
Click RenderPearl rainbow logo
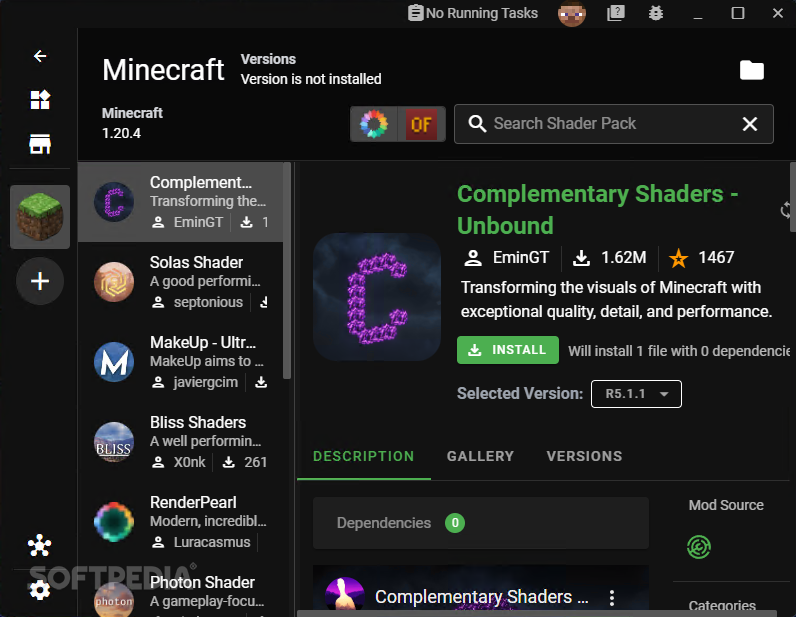[x=114, y=522]
